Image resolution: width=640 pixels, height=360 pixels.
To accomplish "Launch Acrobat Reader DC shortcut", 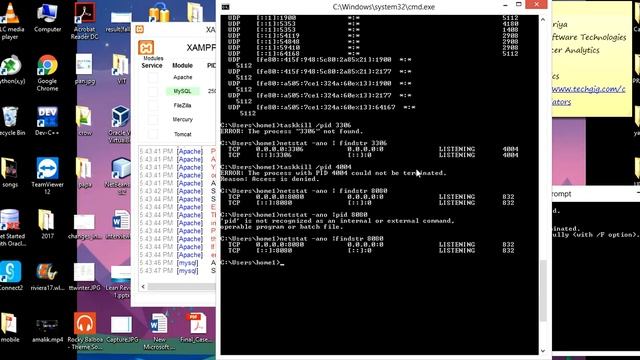I will (85, 20).
